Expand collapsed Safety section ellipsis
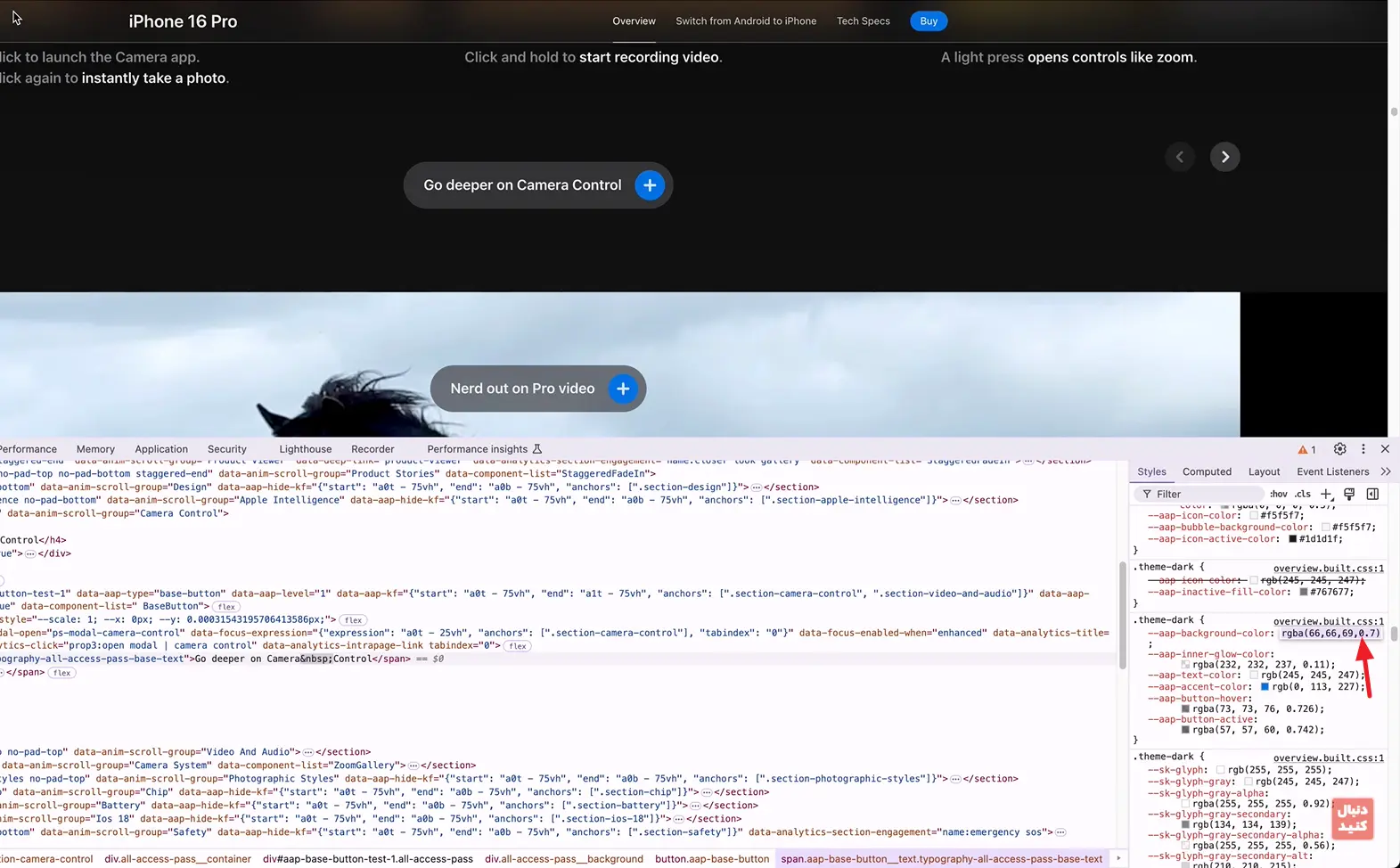This screenshot has height=868, width=1400. tap(1060, 832)
